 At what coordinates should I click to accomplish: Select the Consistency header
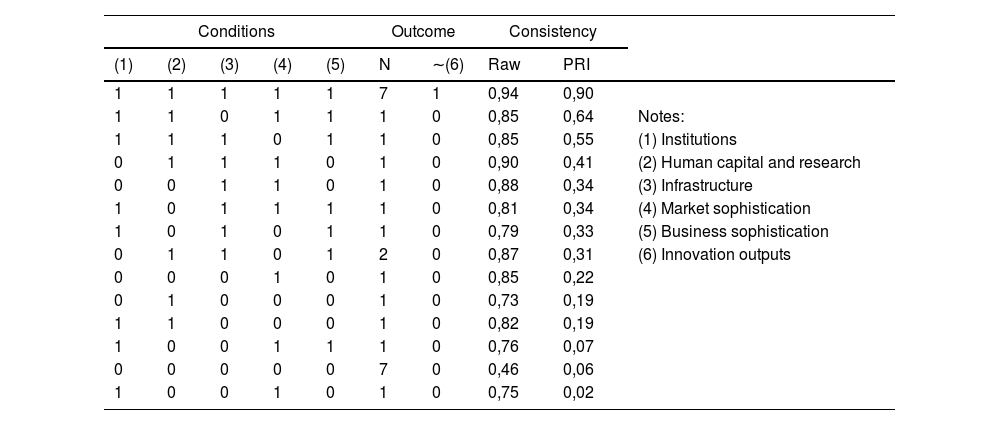[x=553, y=32]
